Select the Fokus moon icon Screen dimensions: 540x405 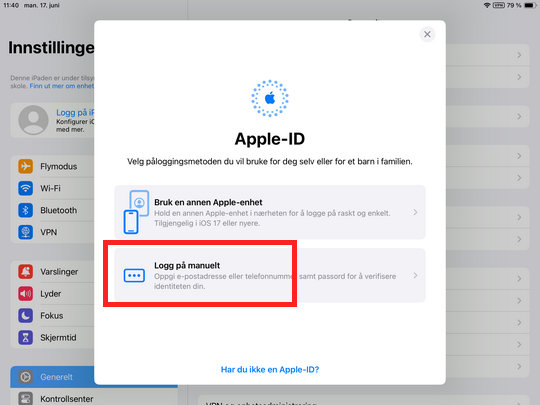[x=25, y=316]
